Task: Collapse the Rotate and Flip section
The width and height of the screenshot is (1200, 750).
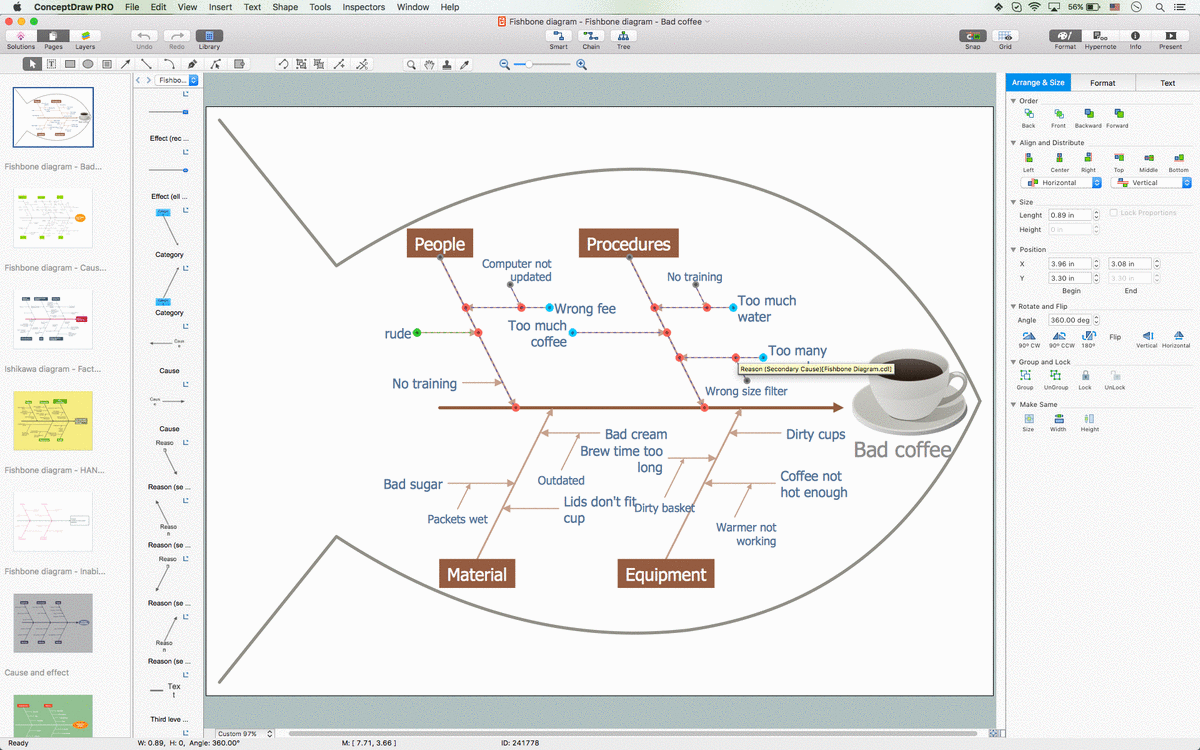Action: pos(1013,306)
